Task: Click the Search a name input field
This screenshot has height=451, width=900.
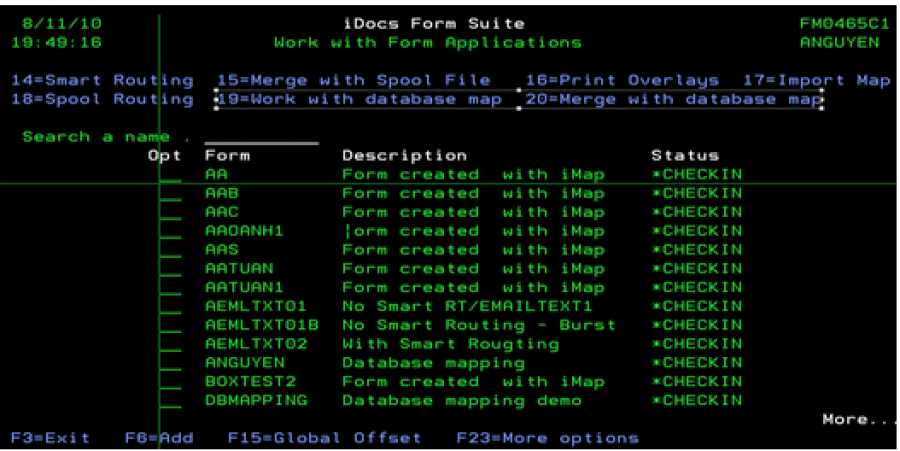Action: click(x=261, y=137)
